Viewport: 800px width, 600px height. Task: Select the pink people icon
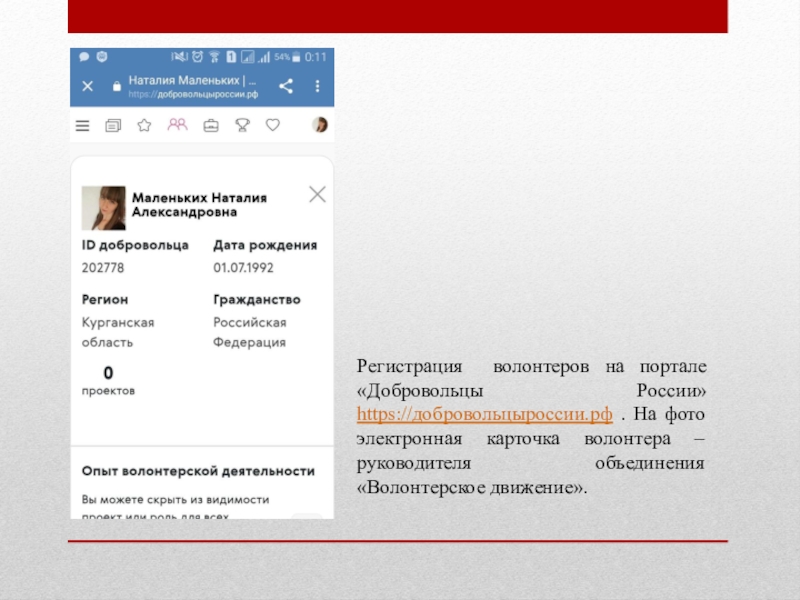pyautogui.click(x=177, y=125)
